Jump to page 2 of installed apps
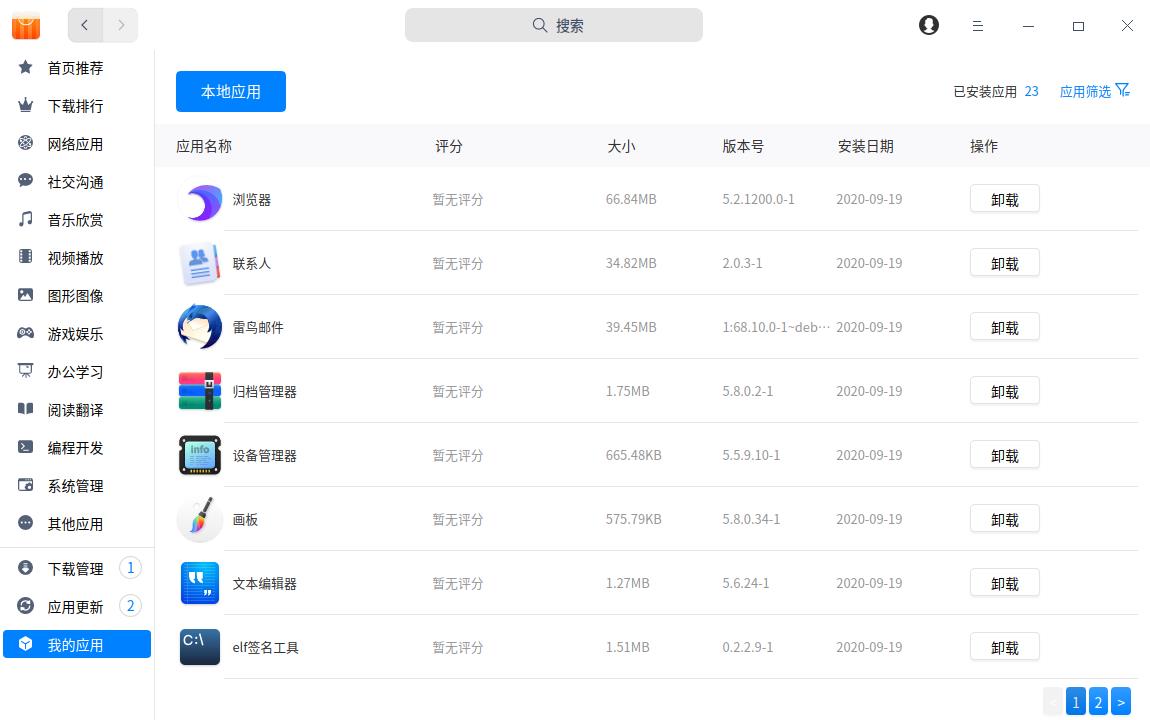The height and width of the screenshot is (720, 1150). coord(1098,702)
